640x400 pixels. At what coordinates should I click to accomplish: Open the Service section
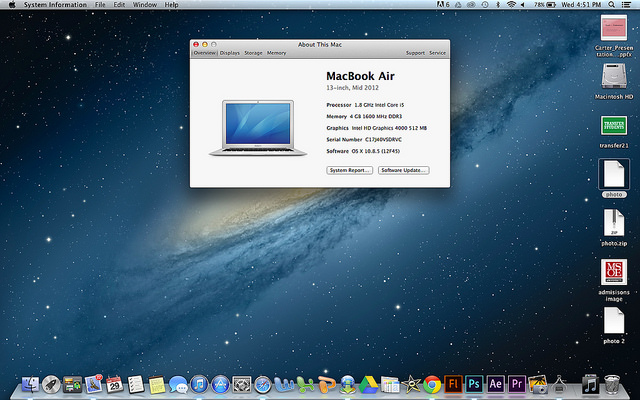[438, 53]
